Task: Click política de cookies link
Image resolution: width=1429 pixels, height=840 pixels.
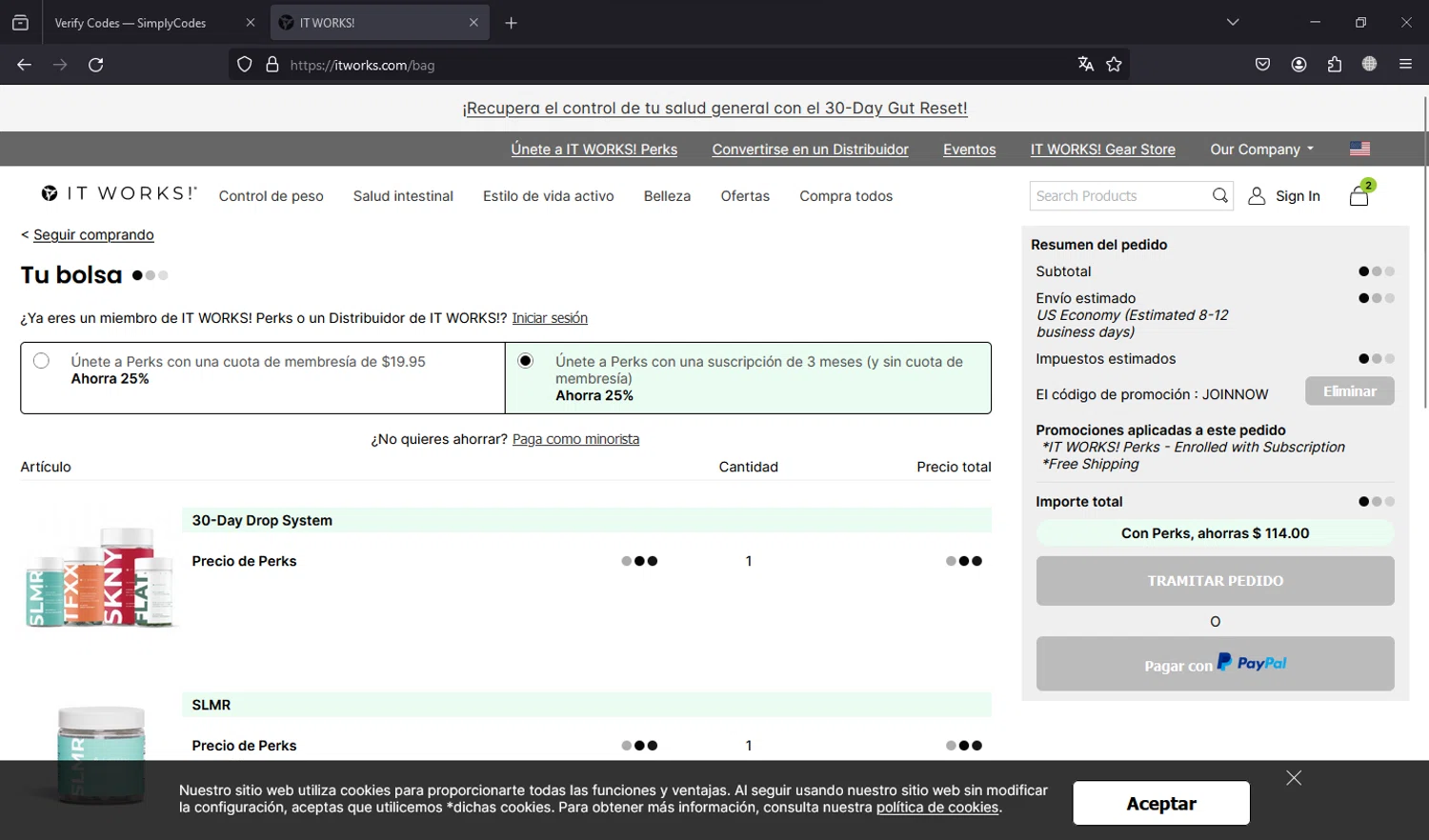Action: tap(937, 808)
